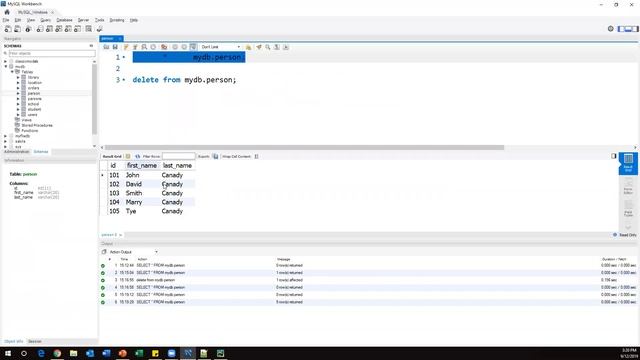Click the search table data icon
This screenshot has width=640, height=360.
pyautogui.click(x=89, y=29)
